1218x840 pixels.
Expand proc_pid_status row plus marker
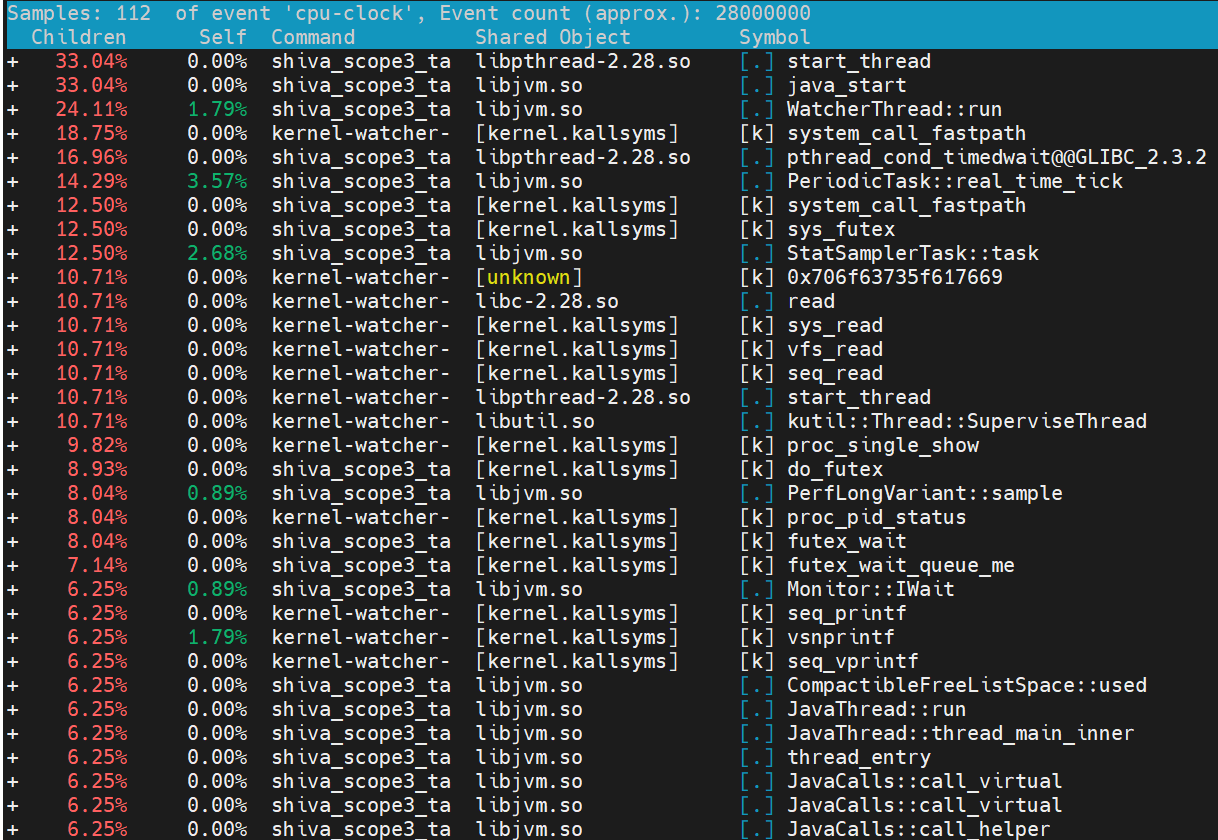click(12, 518)
